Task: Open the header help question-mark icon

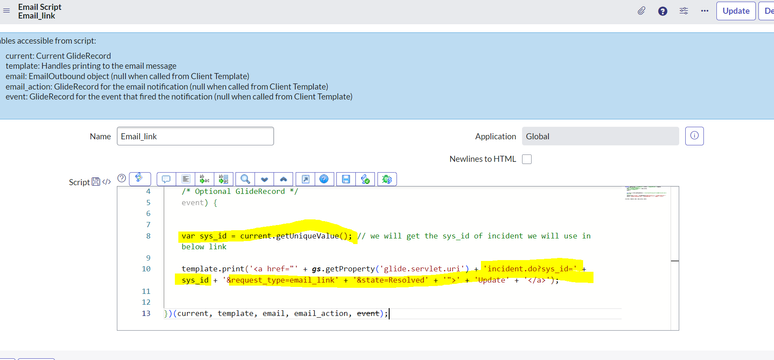Action: click(662, 11)
